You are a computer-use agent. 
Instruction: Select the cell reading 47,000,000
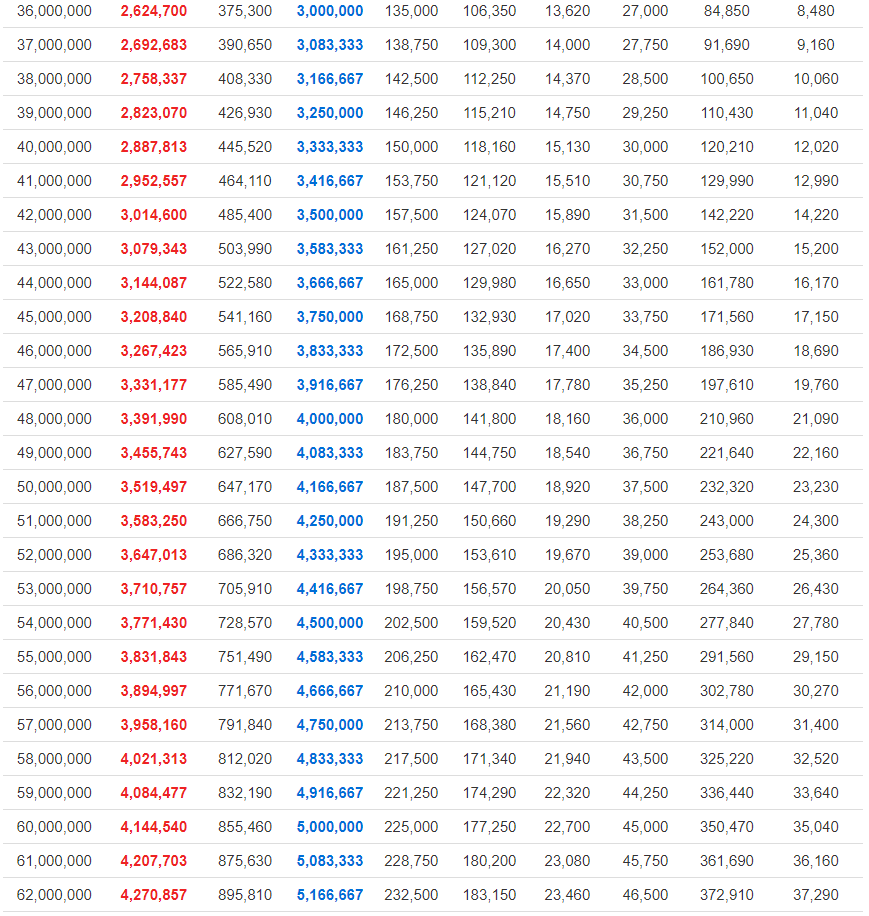54,385
